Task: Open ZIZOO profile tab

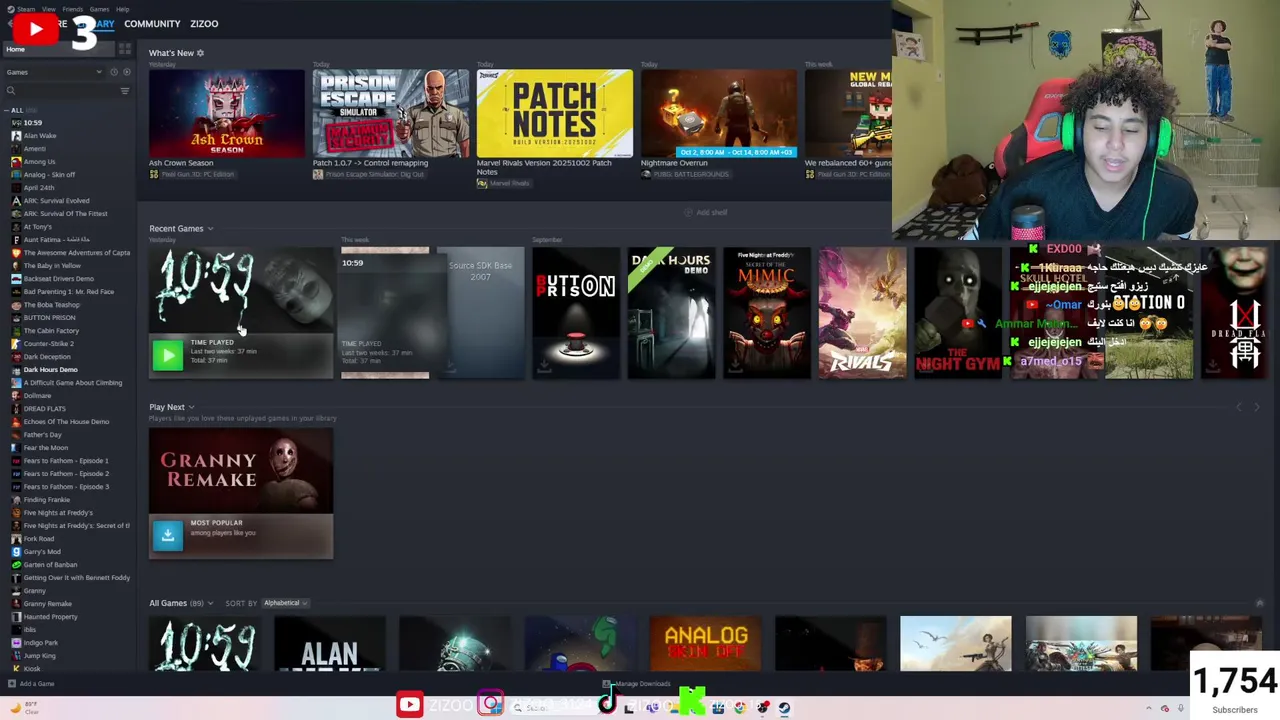Action: click(x=204, y=23)
